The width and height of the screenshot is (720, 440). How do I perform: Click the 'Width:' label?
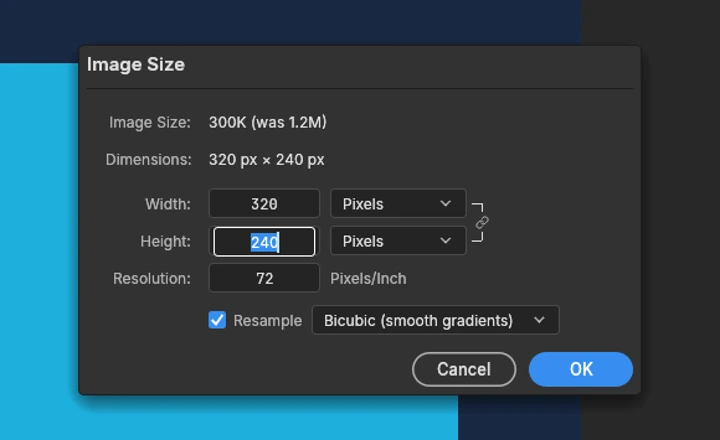(168, 204)
